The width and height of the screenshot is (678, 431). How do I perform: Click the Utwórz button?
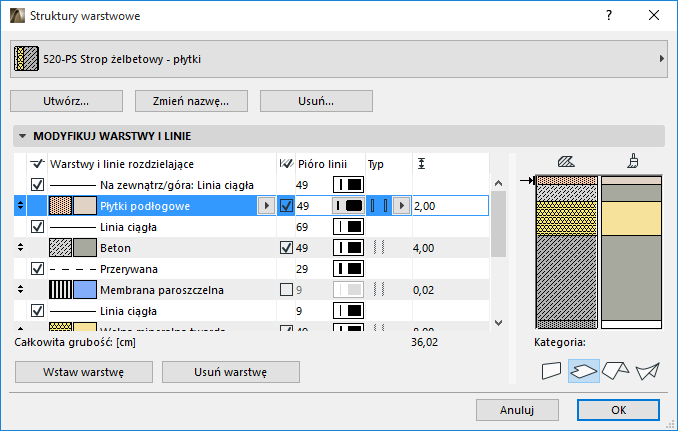pos(66,101)
